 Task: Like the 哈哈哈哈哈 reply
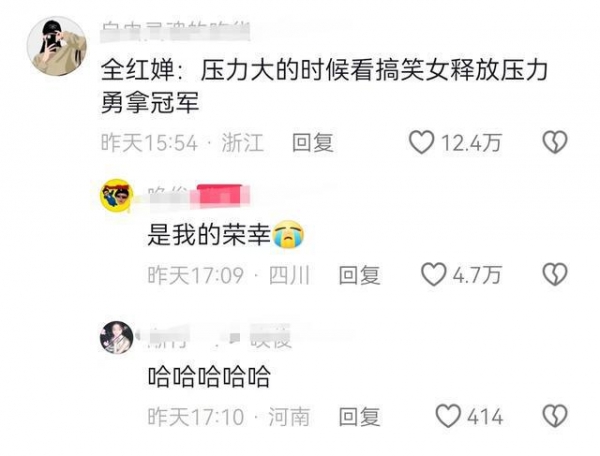point(448,416)
